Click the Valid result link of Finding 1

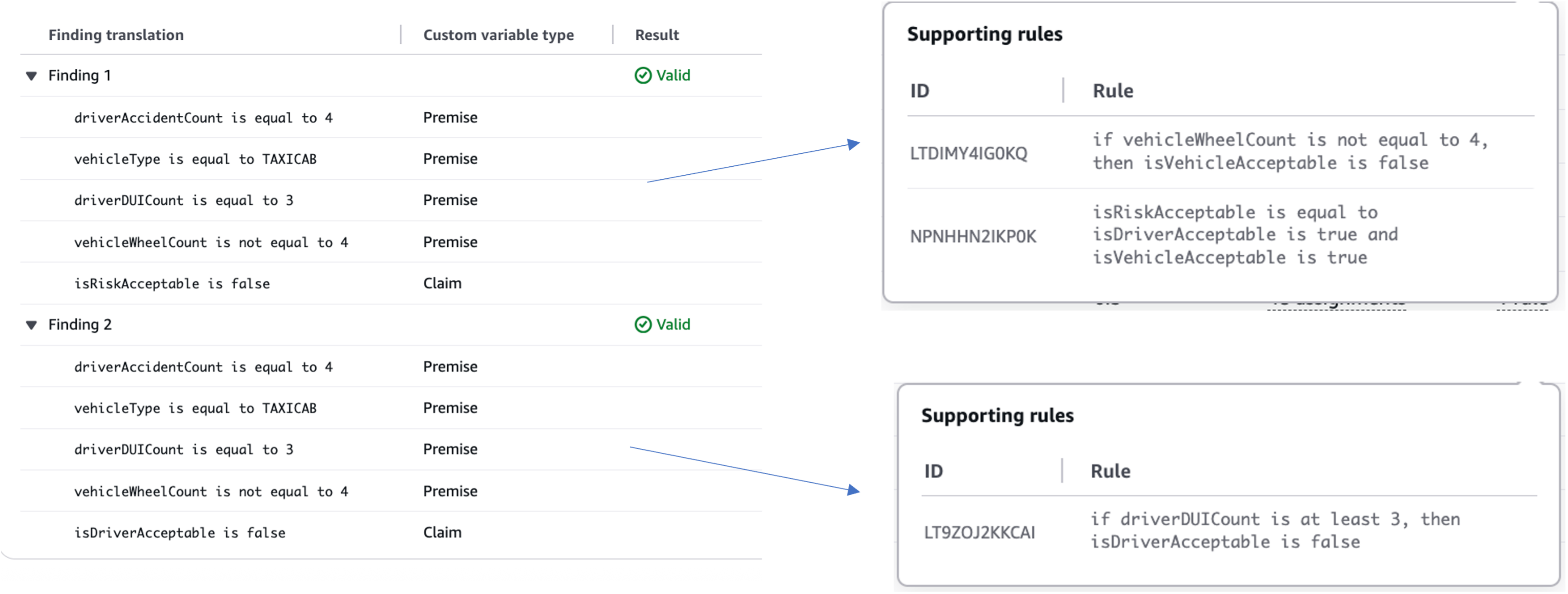[673, 76]
